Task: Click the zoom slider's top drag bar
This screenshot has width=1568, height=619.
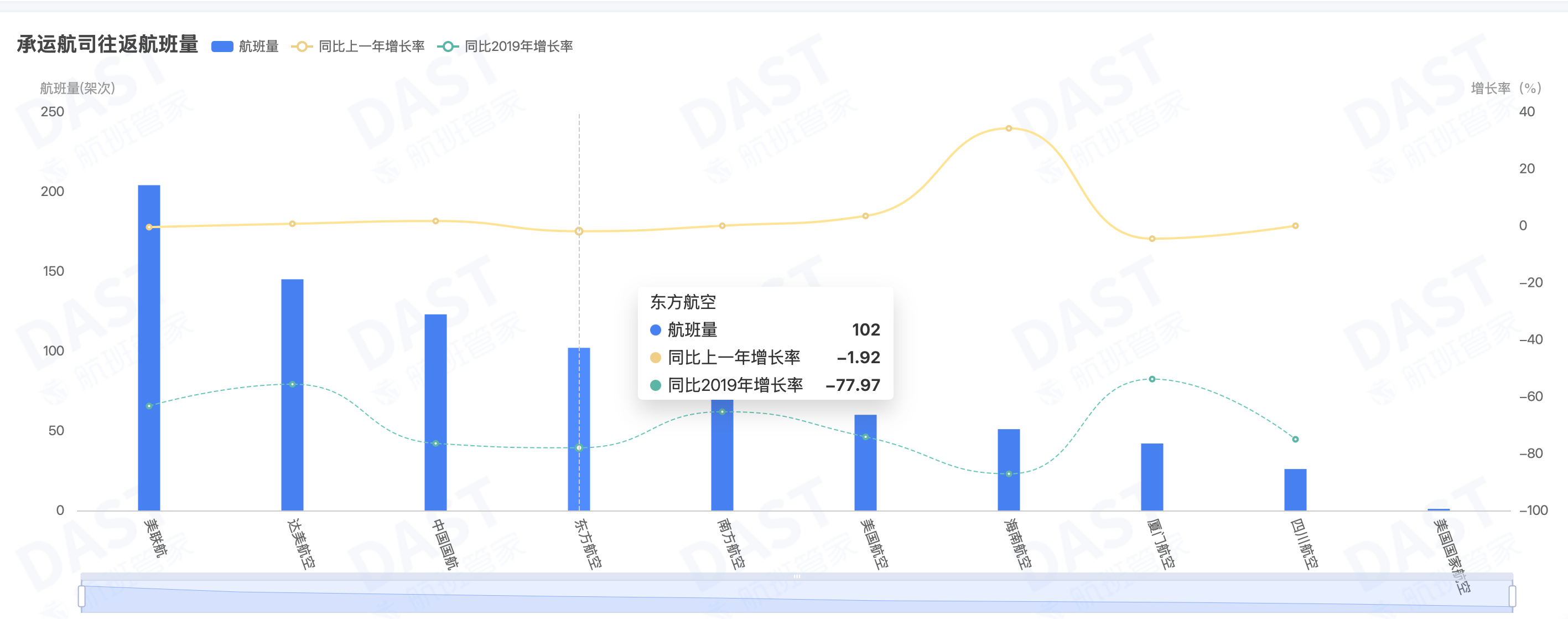Action: (797, 576)
